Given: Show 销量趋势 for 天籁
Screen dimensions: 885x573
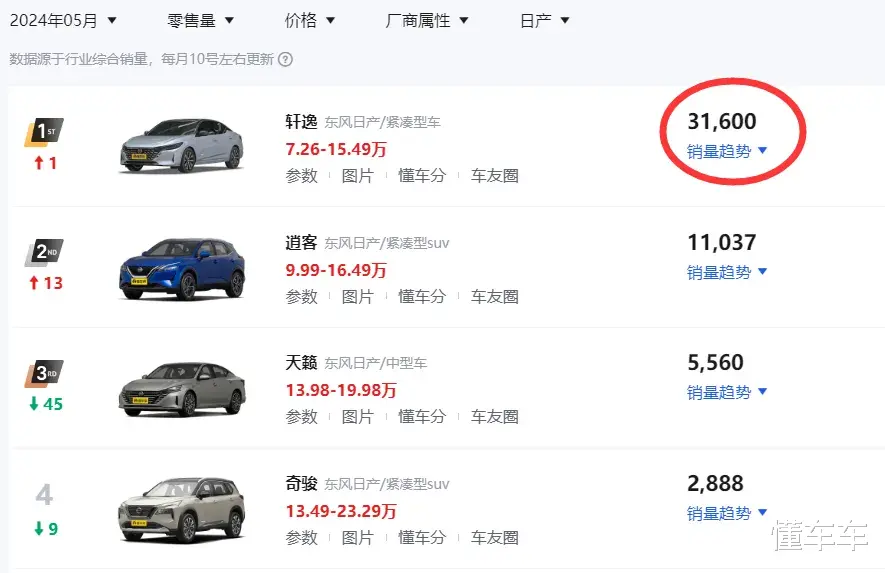Looking at the screenshot, I should point(727,392).
